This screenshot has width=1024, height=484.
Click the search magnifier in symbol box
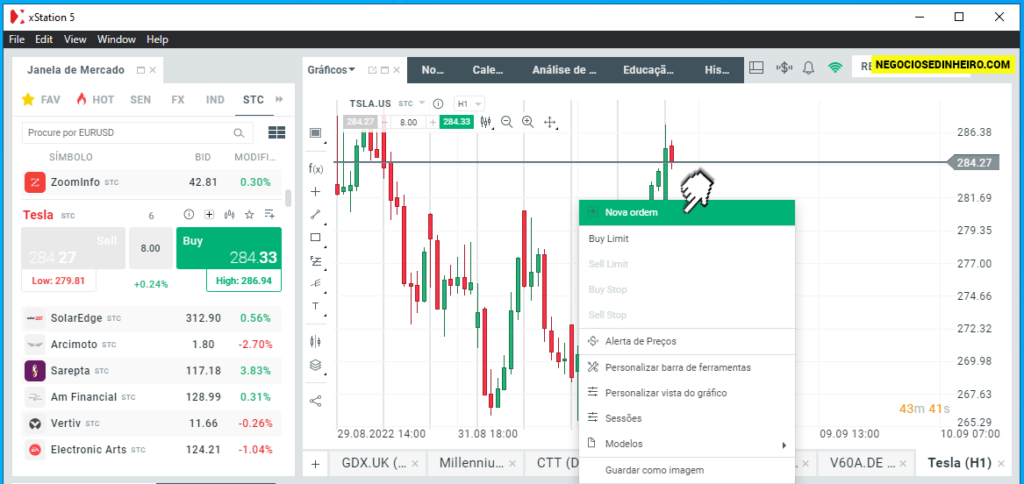tap(239, 133)
